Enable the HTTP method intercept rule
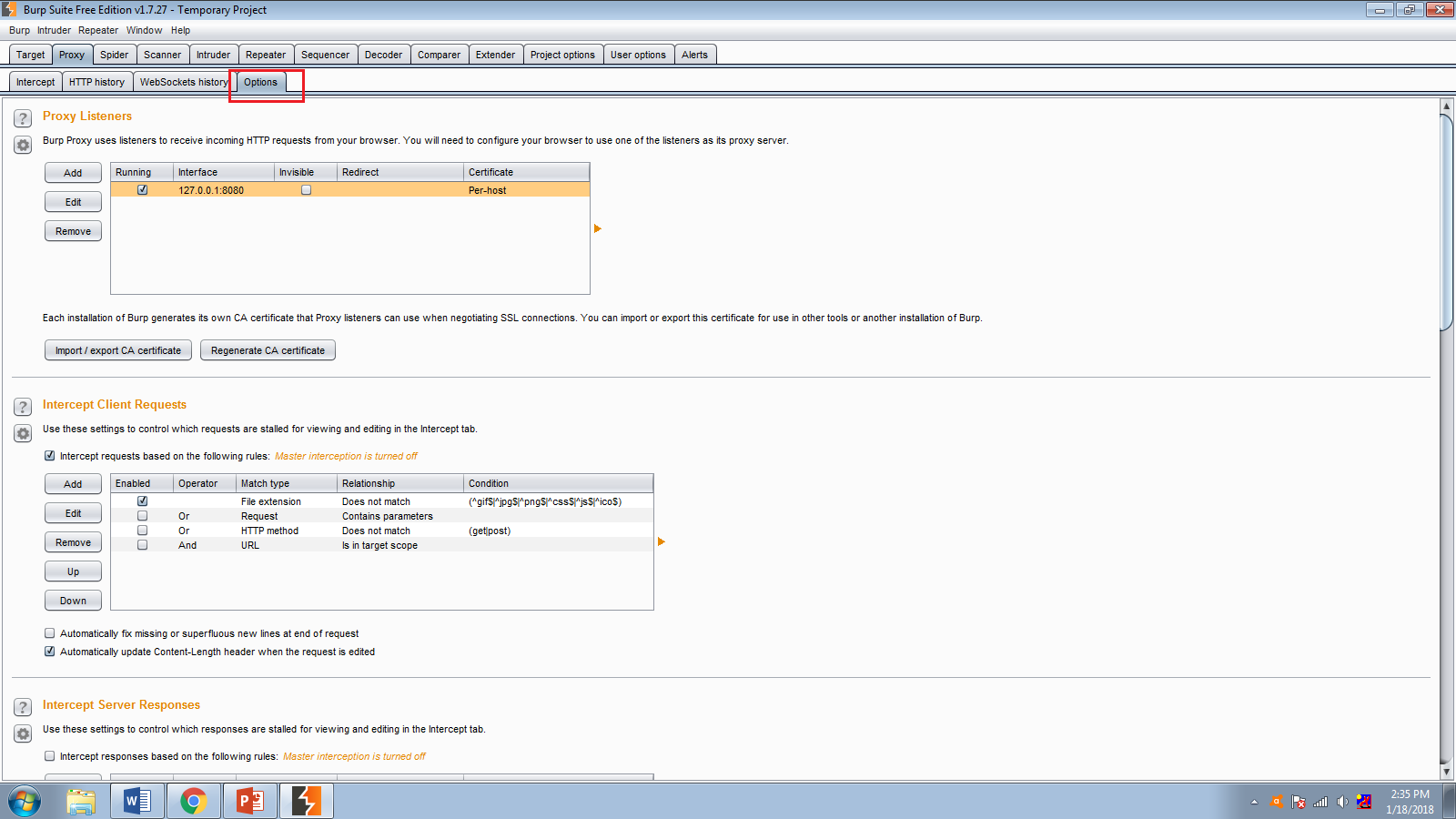The width and height of the screenshot is (1456, 819). pyautogui.click(x=142, y=531)
